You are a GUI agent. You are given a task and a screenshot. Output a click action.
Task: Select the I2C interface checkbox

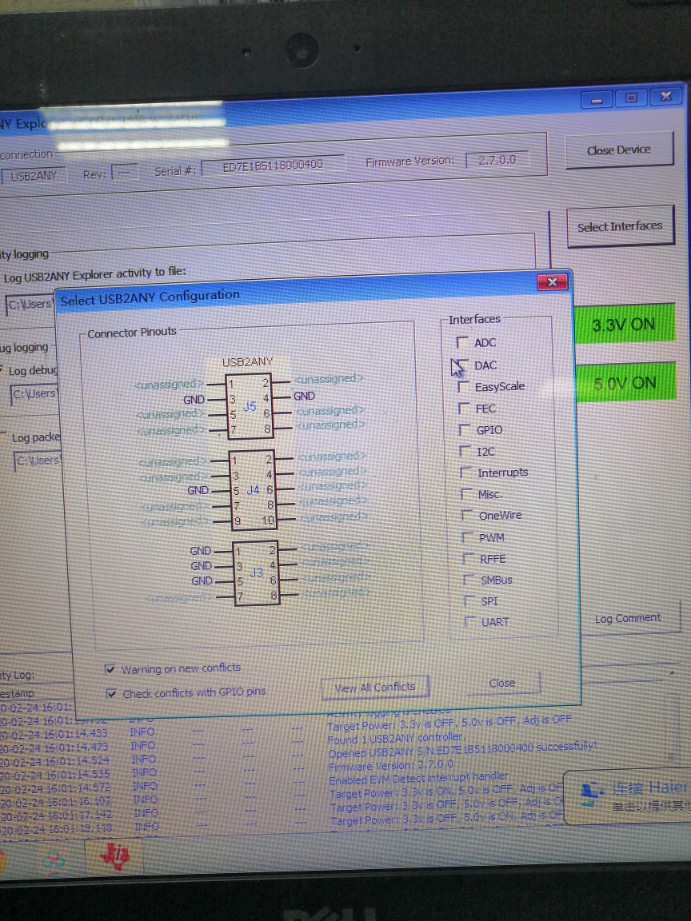465,451
